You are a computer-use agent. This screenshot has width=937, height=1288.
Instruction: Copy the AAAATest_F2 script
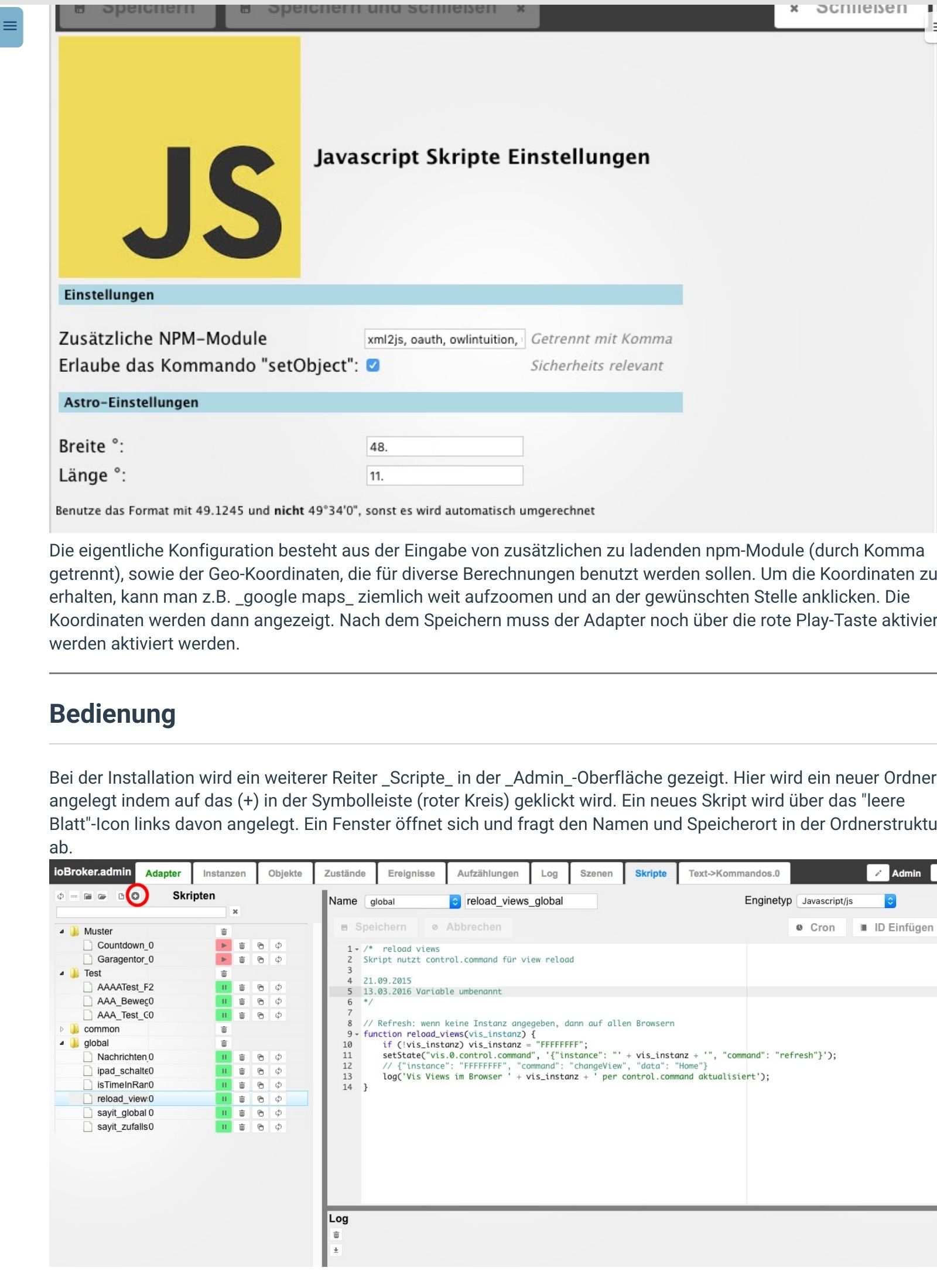[x=261, y=988]
